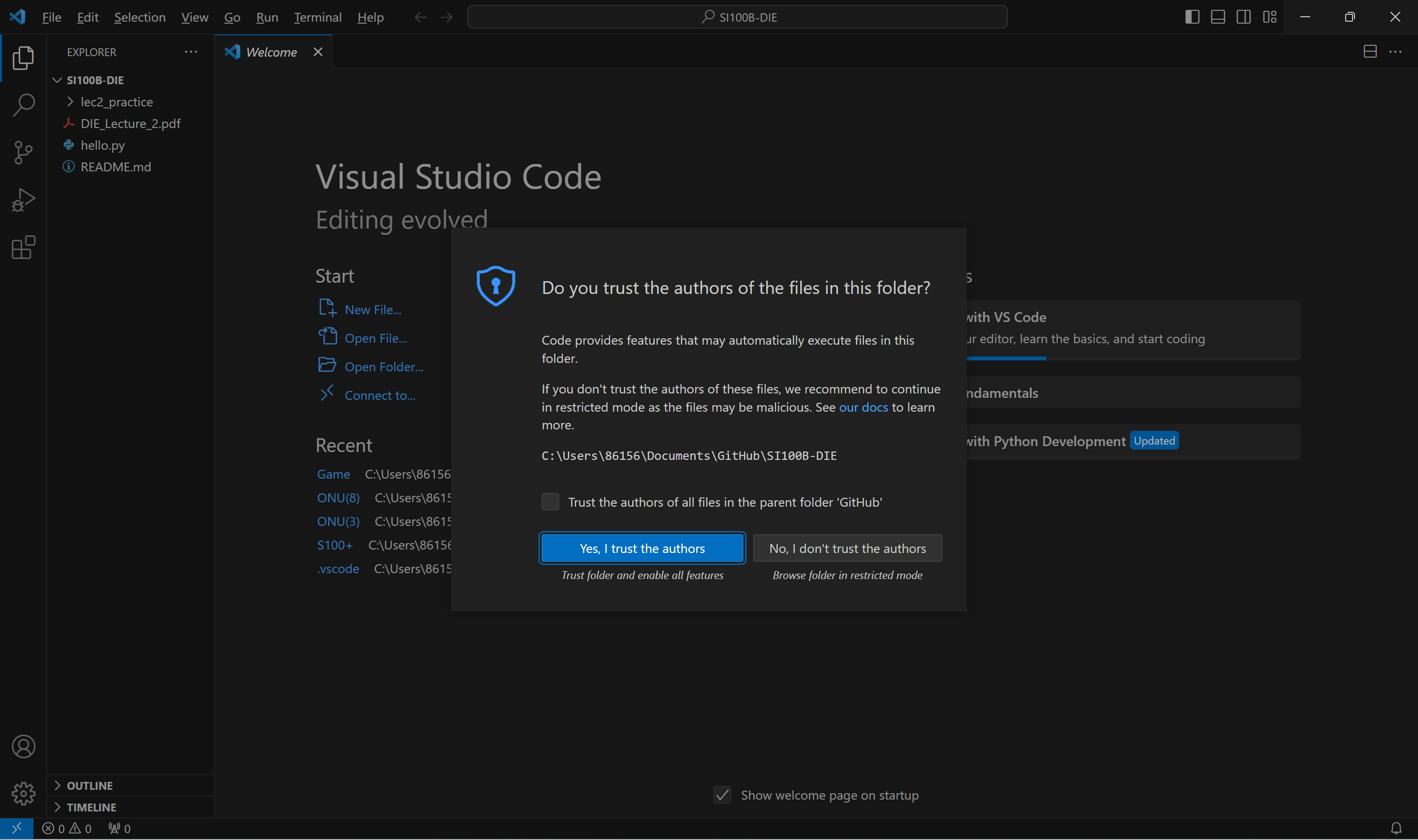Open recent folder ONU(8)

(x=338, y=498)
